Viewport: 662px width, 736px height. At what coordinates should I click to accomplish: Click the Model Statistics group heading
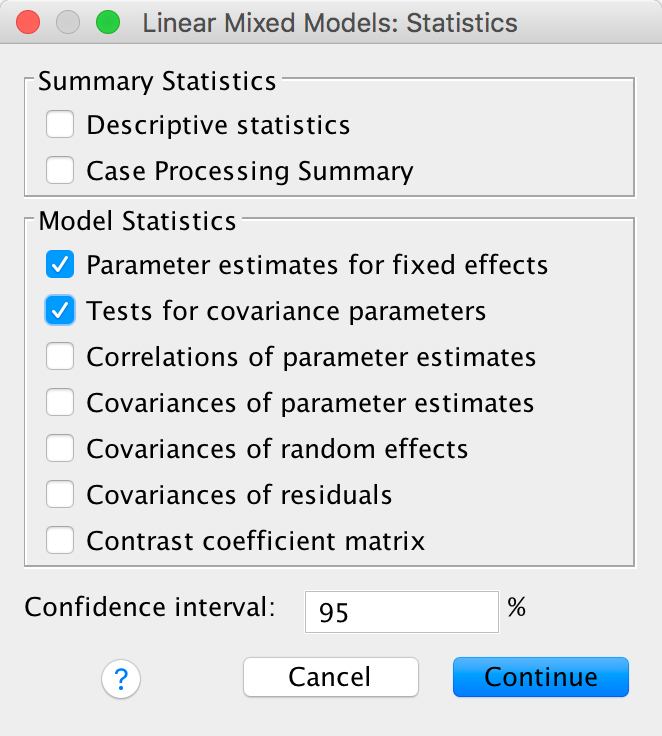click(x=137, y=221)
